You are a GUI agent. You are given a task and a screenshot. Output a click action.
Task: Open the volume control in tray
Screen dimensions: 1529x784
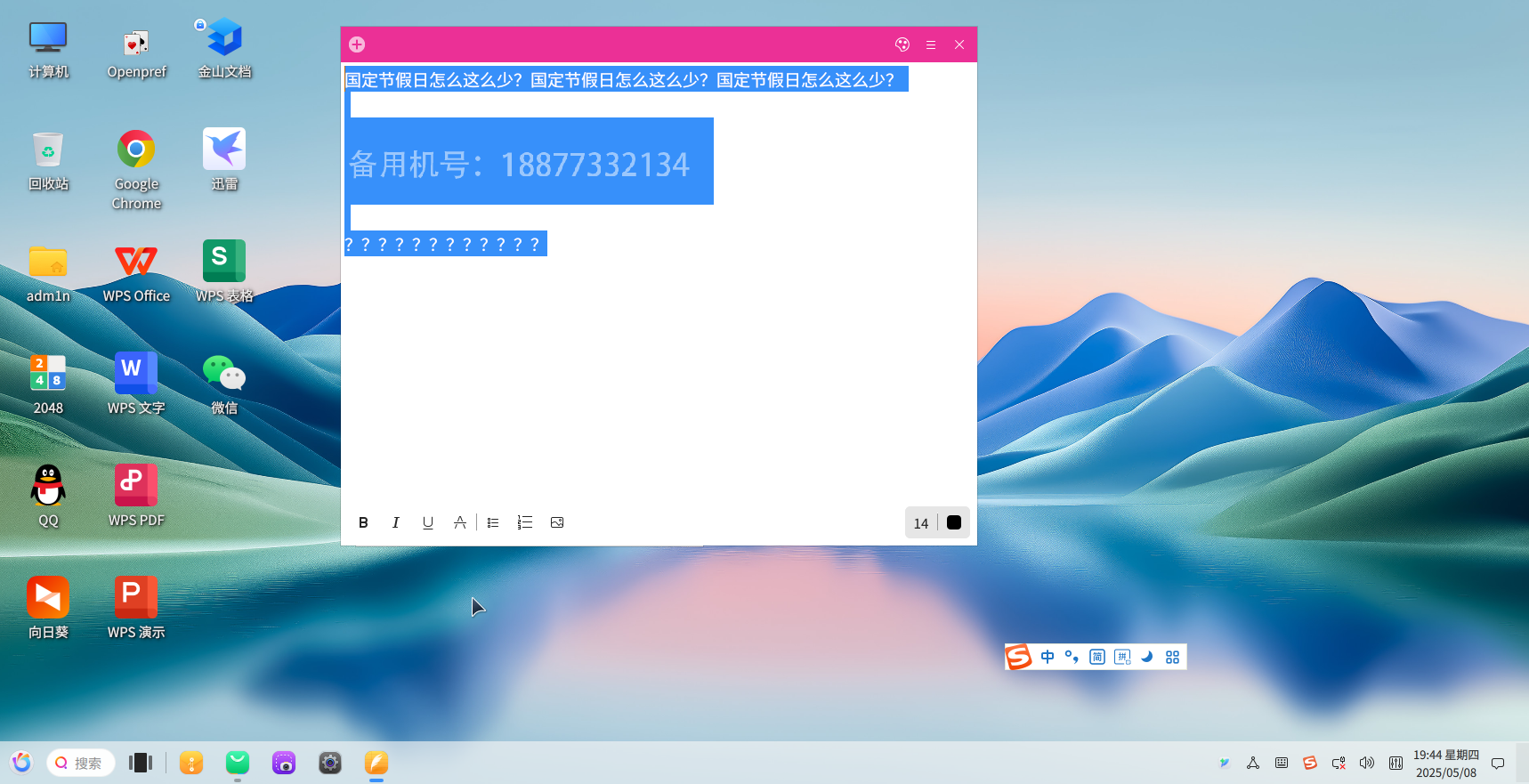(x=1367, y=763)
